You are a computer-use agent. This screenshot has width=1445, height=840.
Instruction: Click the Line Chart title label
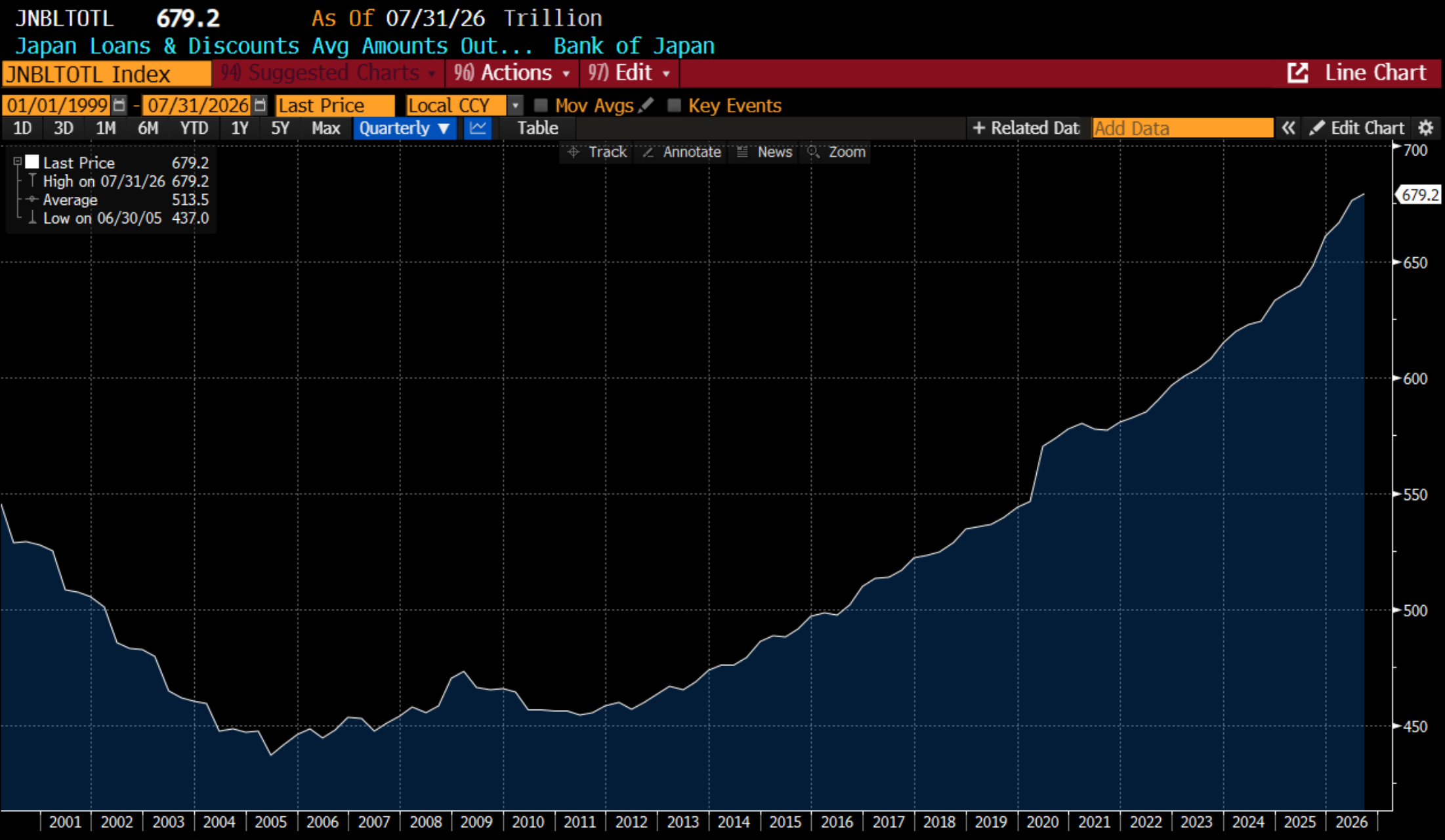point(1375,73)
